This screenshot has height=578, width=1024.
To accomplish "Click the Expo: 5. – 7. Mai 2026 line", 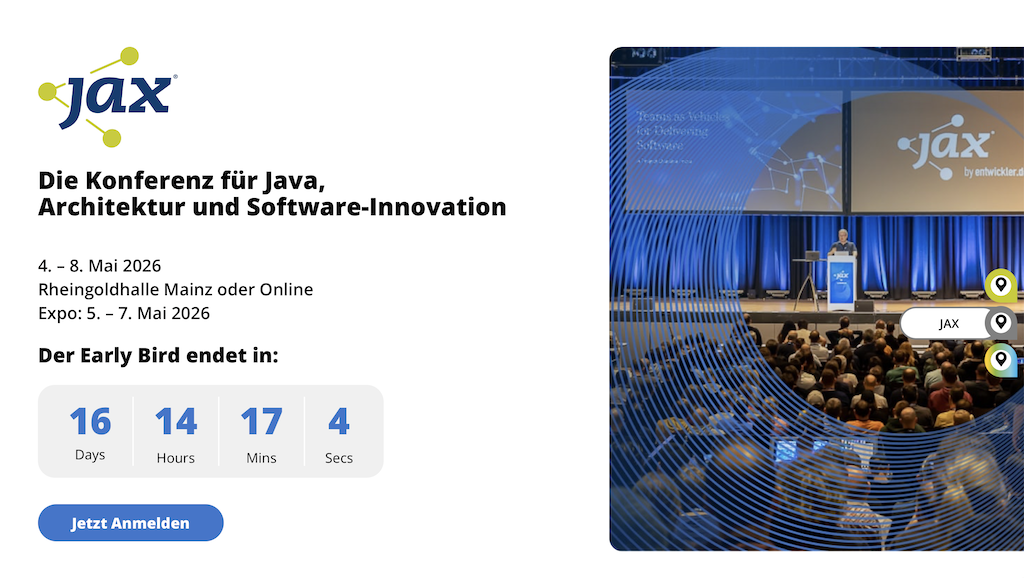I will (124, 313).
